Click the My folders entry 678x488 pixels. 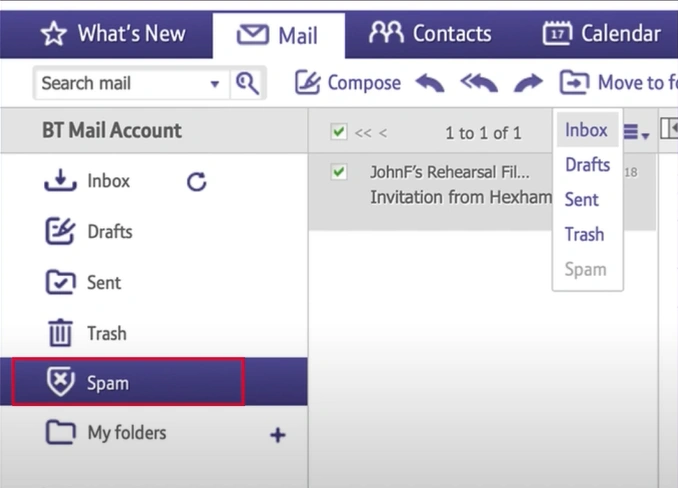point(127,433)
